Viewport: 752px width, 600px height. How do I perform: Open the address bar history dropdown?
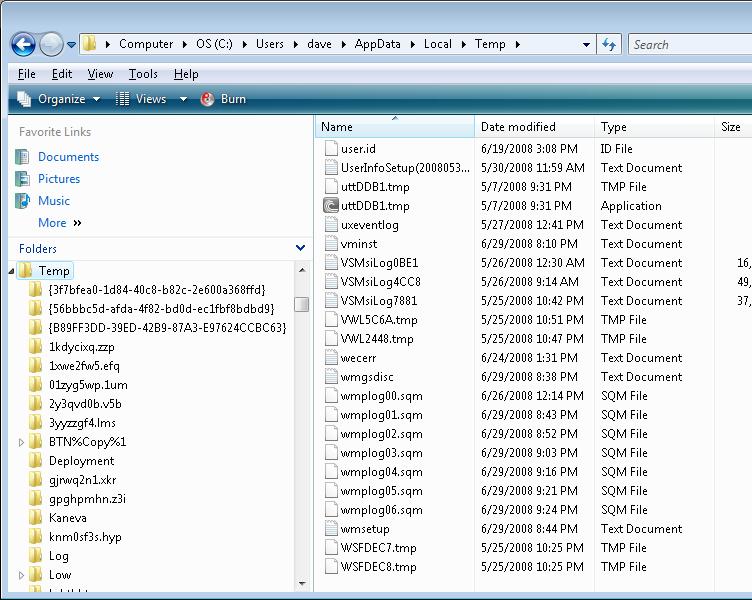coord(586,45)
